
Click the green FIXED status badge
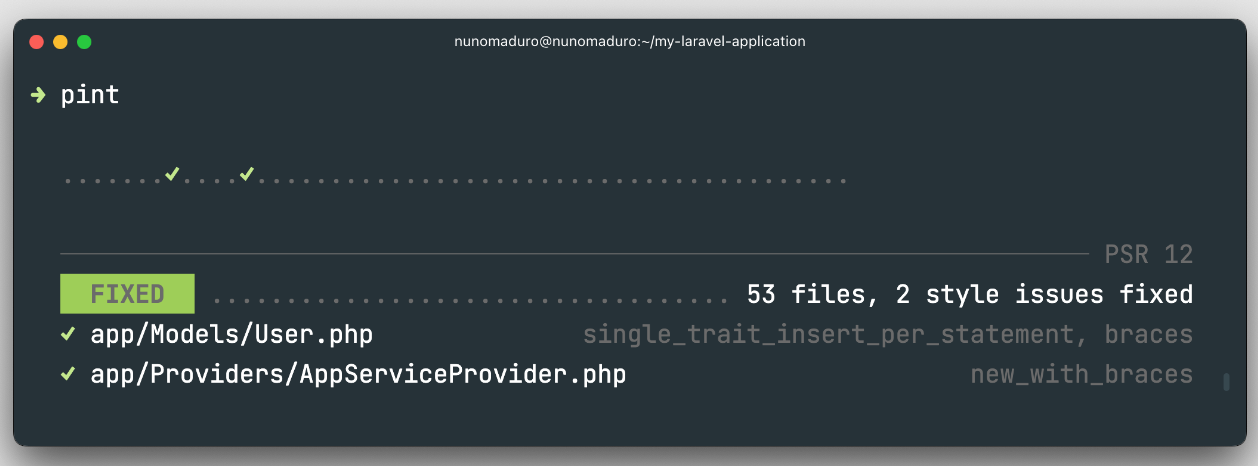point(127,294)
